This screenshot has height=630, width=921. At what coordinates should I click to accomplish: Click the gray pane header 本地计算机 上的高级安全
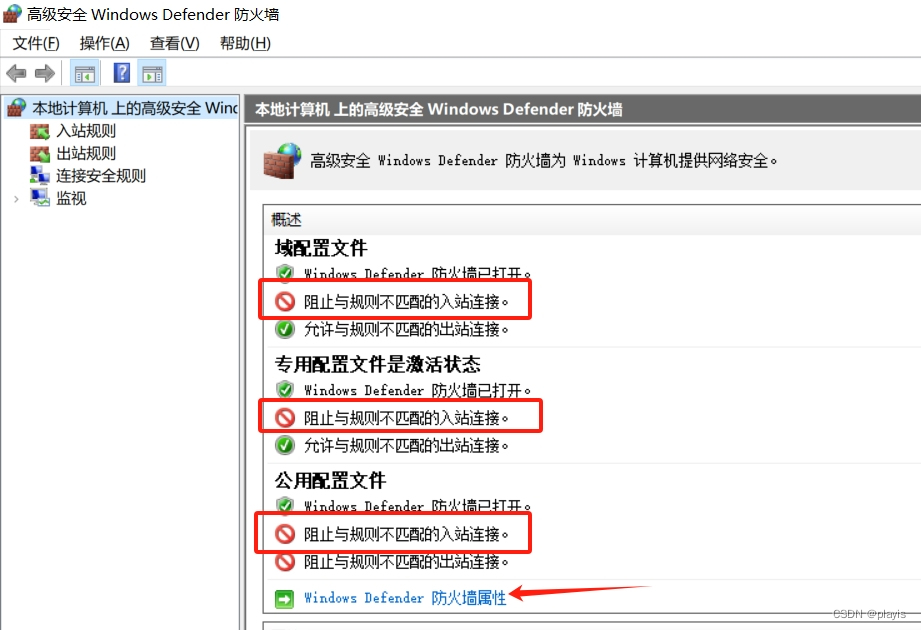pos(439,110)
